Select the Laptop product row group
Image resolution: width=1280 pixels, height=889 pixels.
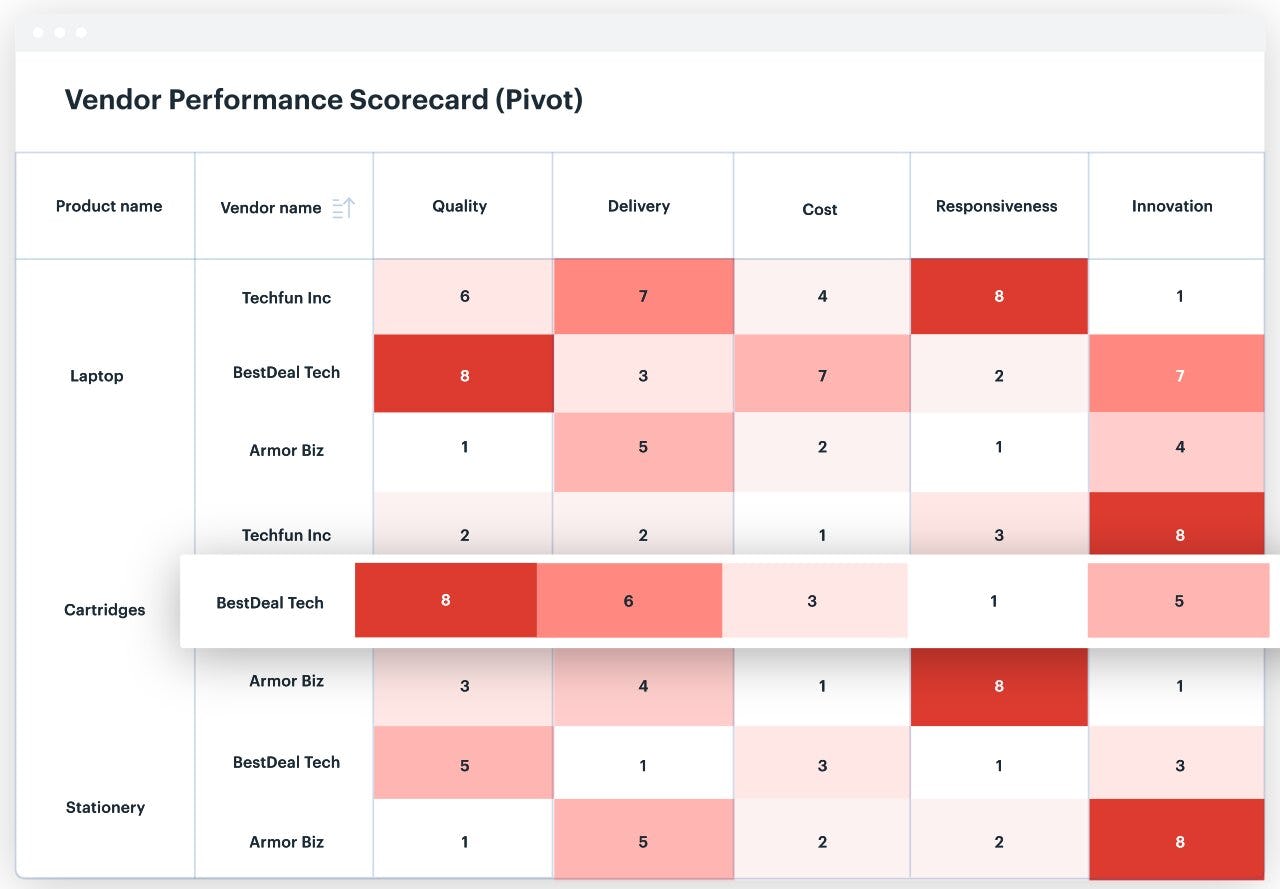[x=97, y=376]
